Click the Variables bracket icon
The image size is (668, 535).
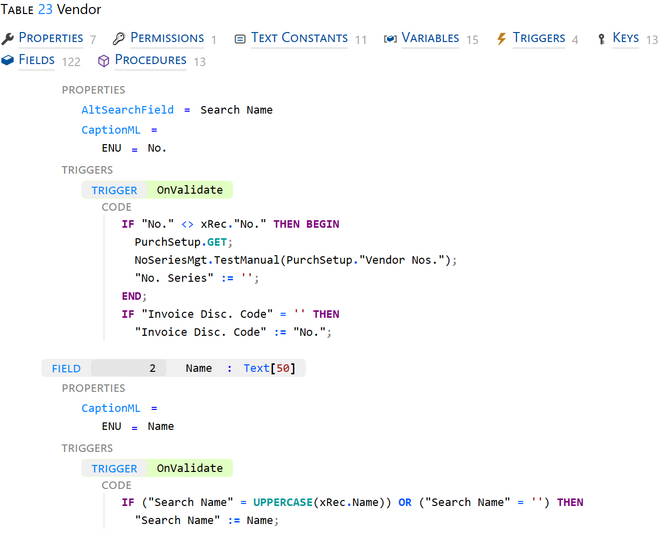click(390, 39)
